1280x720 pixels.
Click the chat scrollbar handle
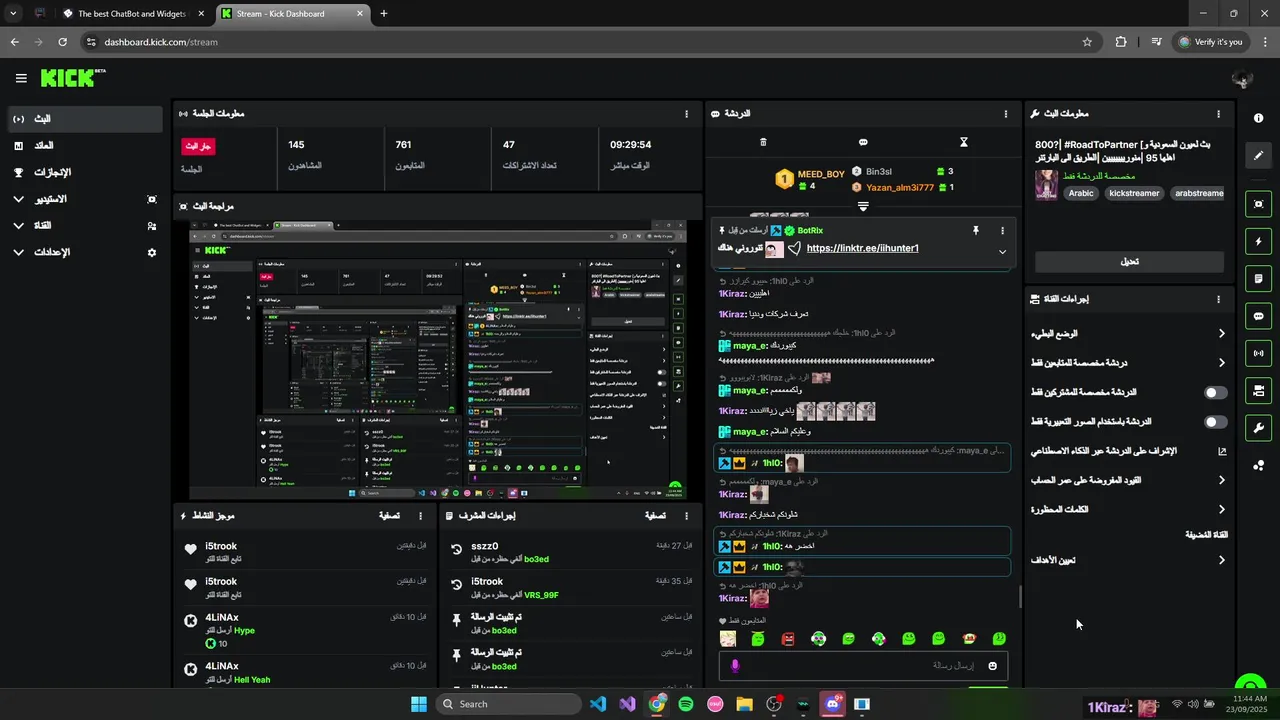(1020, 597)
